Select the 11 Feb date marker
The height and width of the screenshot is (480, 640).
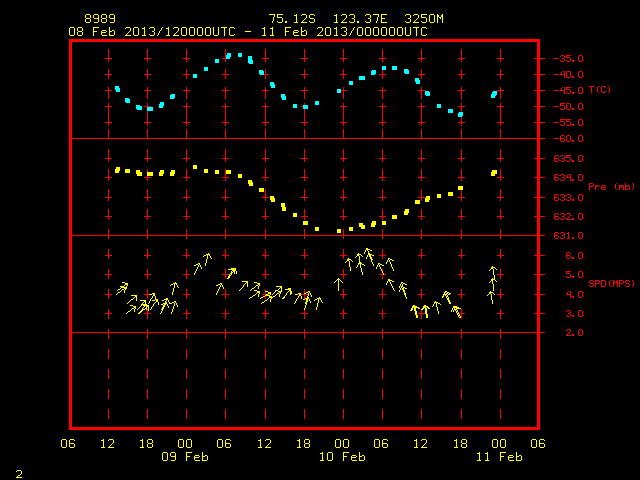[499, 457]
